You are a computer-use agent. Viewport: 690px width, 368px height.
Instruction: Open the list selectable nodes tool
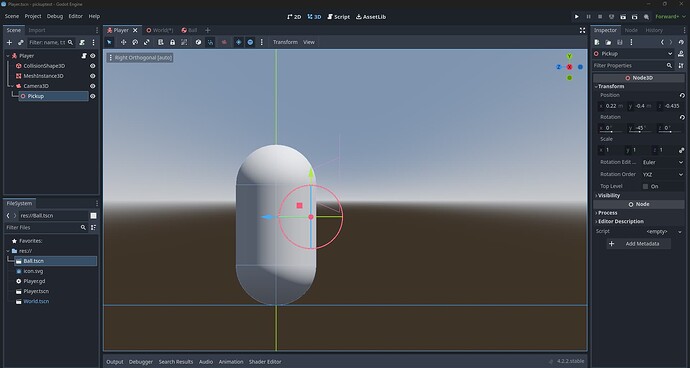[x=161, y=42]
